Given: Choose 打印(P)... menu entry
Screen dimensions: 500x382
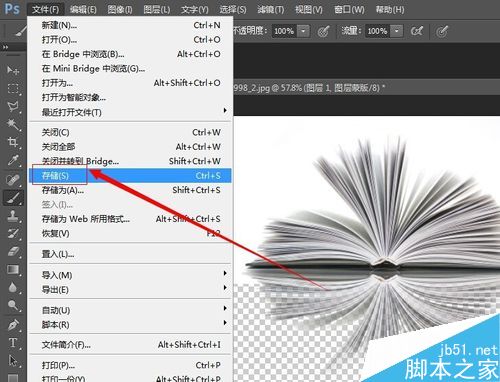Looking at the screenshot, I should pos(131,365).
